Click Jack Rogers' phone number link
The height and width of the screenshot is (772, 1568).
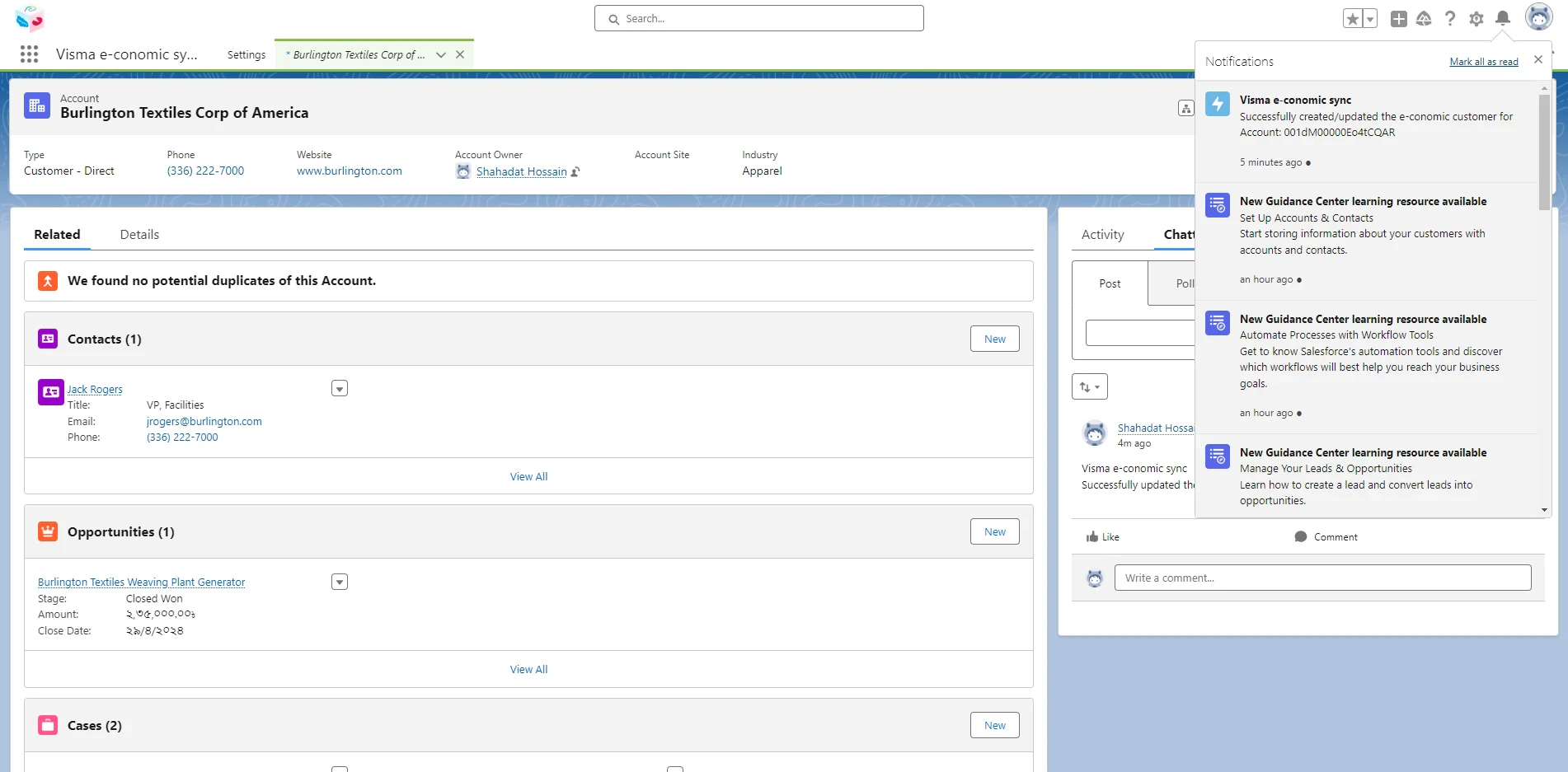point(182,437)
